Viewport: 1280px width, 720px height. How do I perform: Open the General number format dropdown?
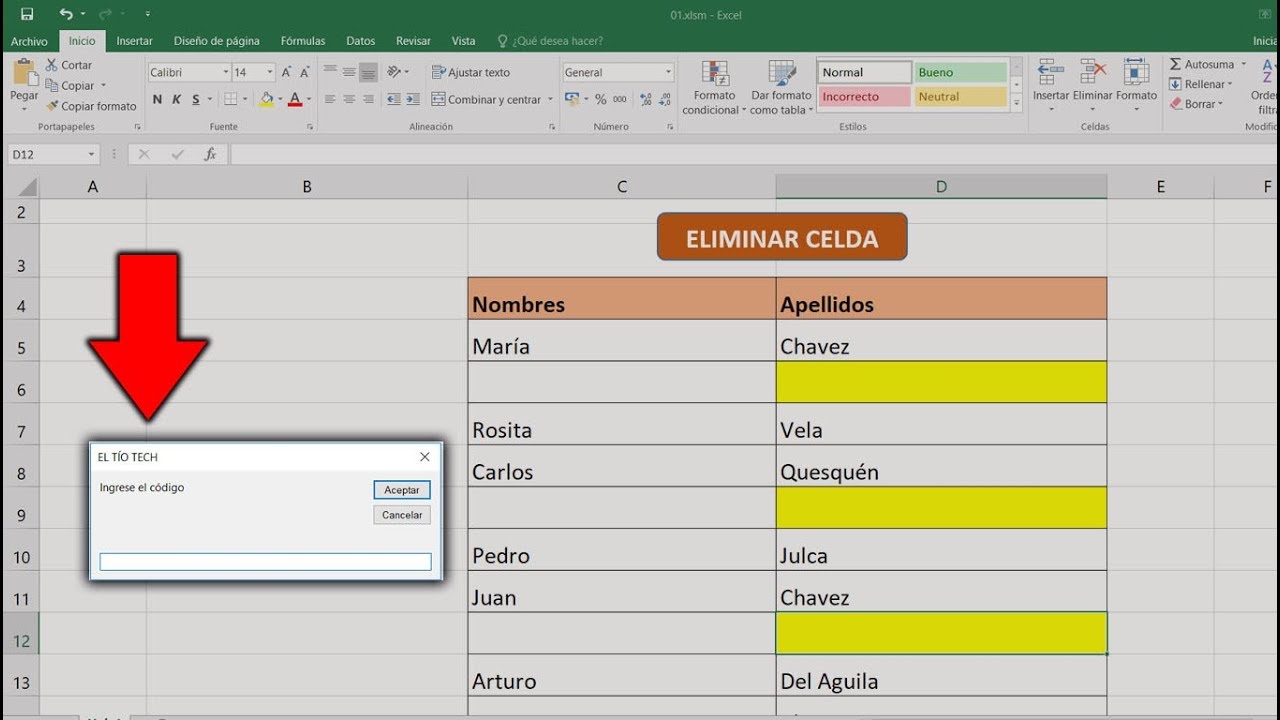tap(668, 73)
